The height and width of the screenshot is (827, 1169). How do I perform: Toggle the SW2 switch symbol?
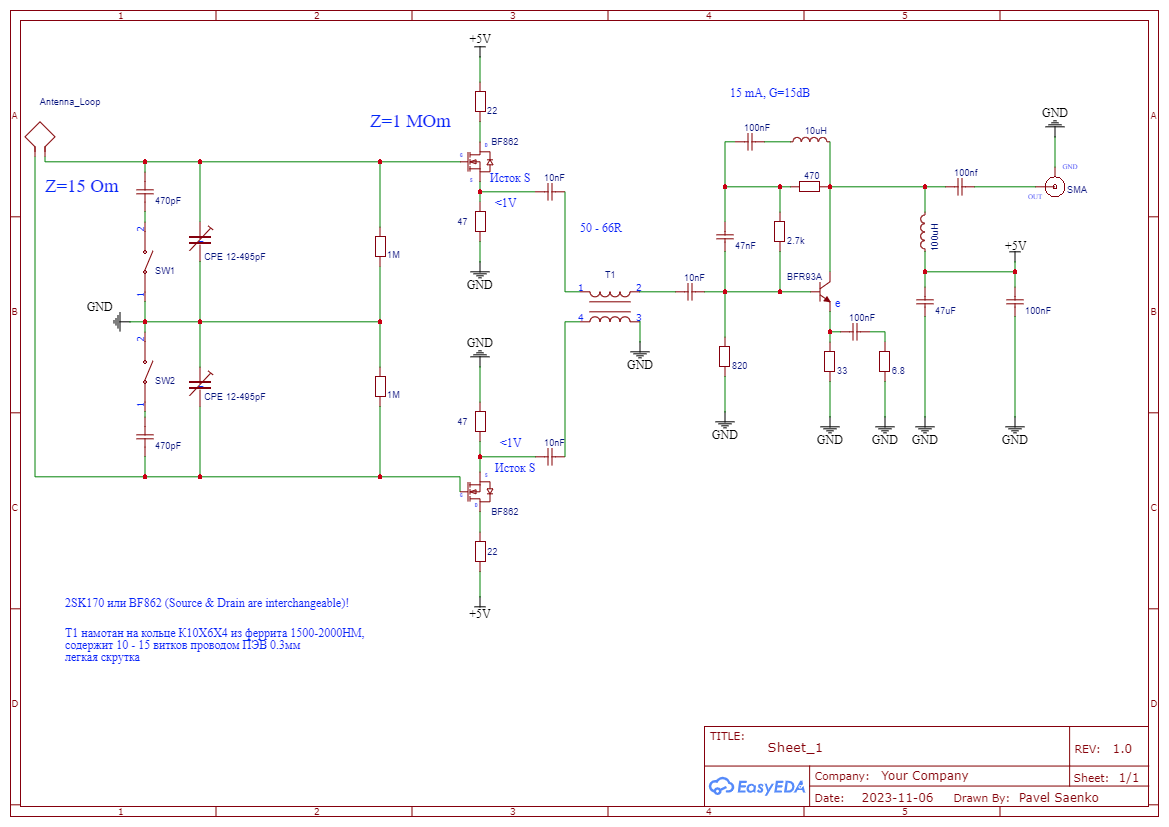coord(145,378)
